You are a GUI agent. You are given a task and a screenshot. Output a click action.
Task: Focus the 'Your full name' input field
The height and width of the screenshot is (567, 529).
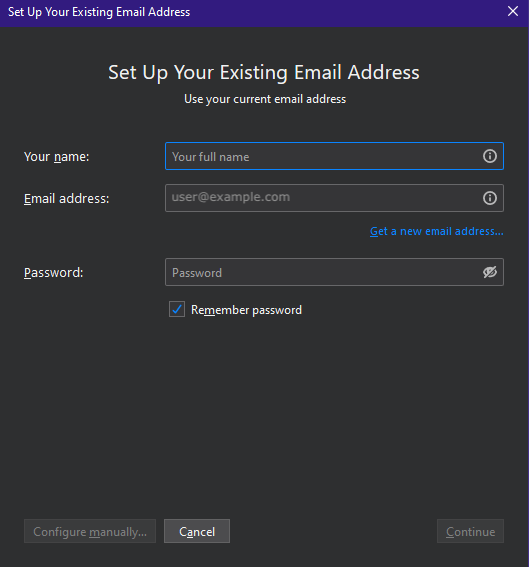334,156
